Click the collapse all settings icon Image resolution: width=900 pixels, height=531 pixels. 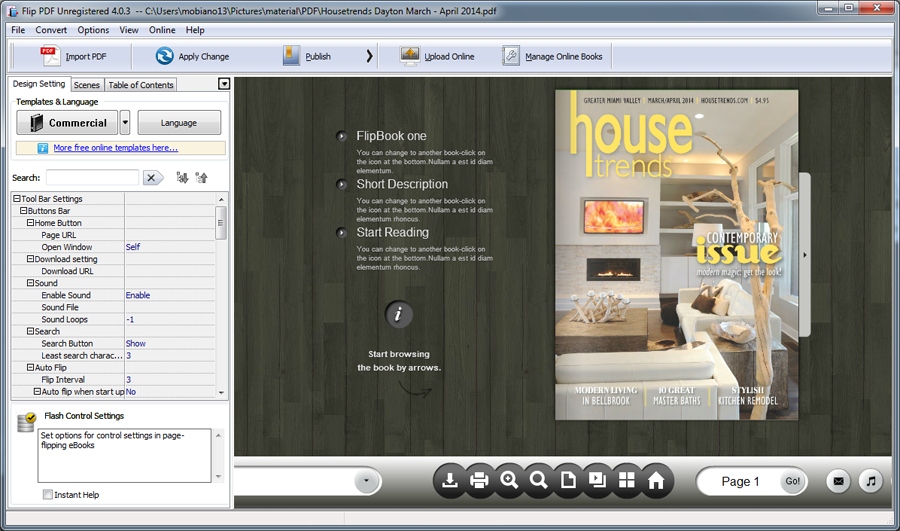pyautogui.click(x=201, y=177)
